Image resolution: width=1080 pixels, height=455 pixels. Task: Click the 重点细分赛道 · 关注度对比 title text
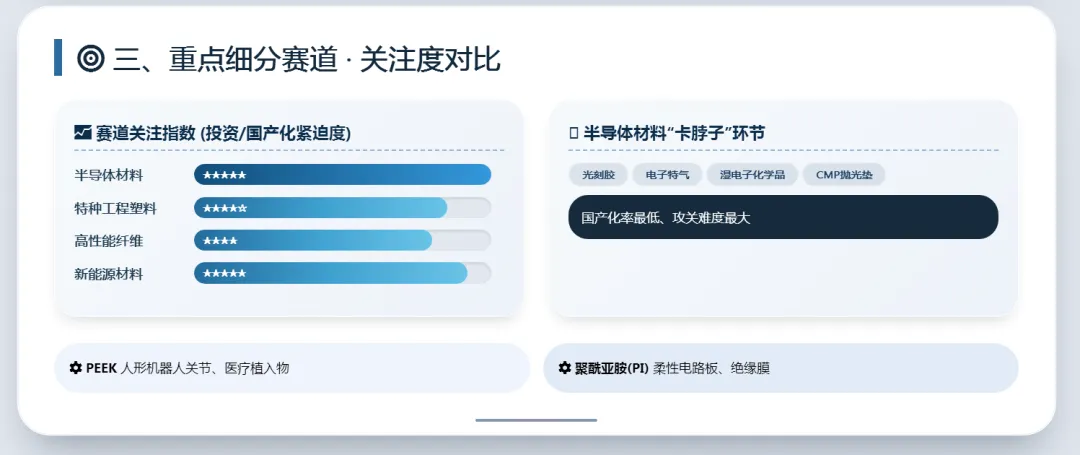coord(306,59)
